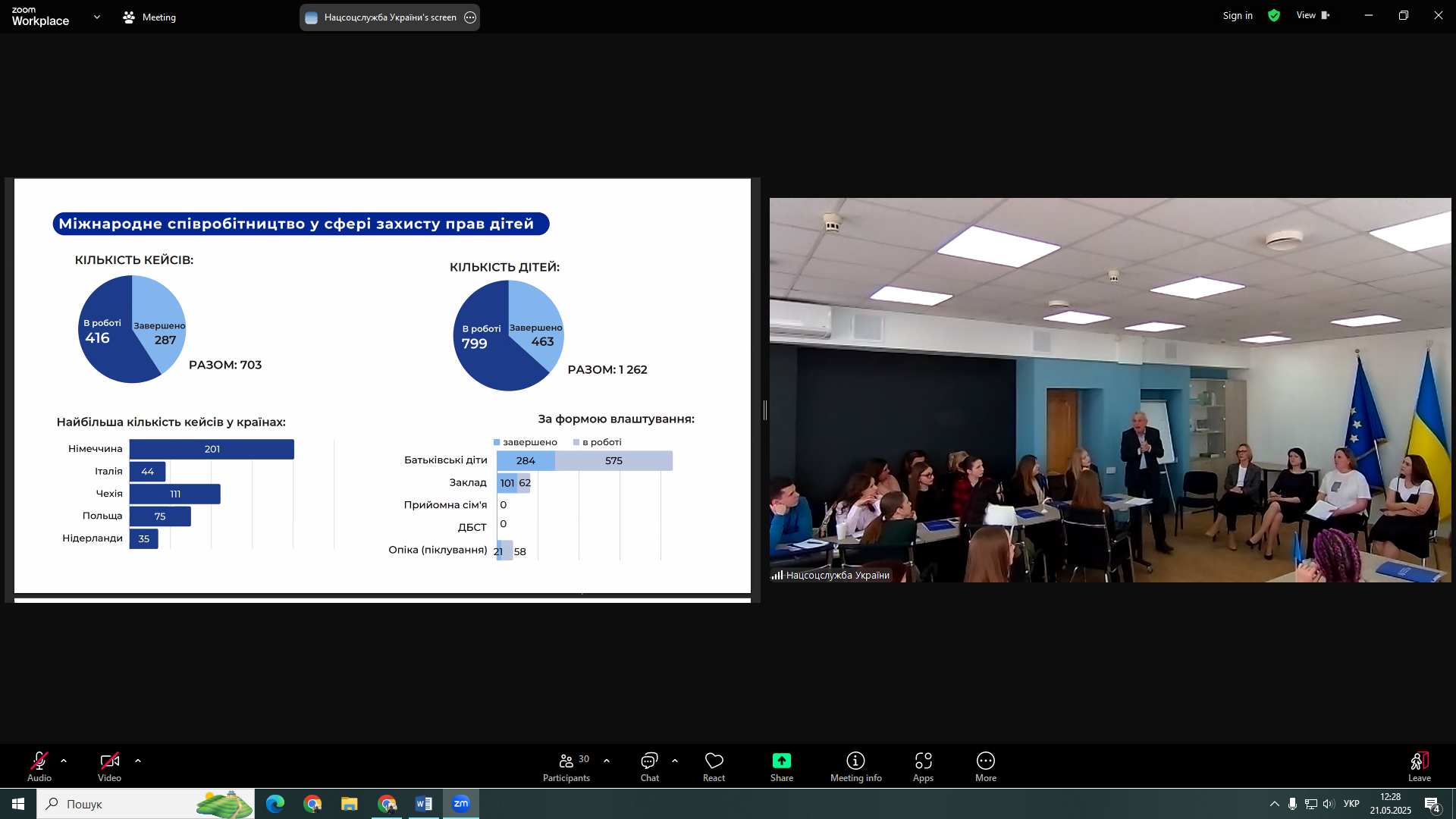Open the Apps panel
Viewport: 1456px width, 819px height.
pyautogui.click(x=923, y=766)
